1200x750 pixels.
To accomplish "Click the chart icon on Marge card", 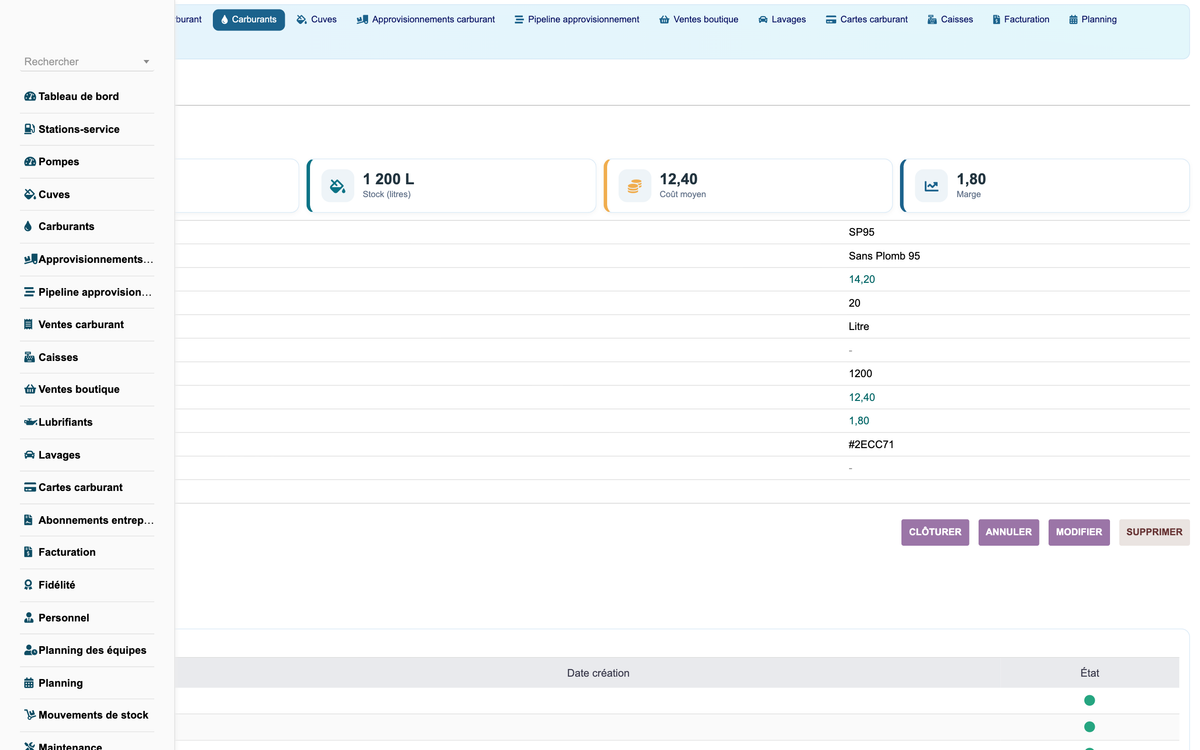I will (x=931, y=186).
